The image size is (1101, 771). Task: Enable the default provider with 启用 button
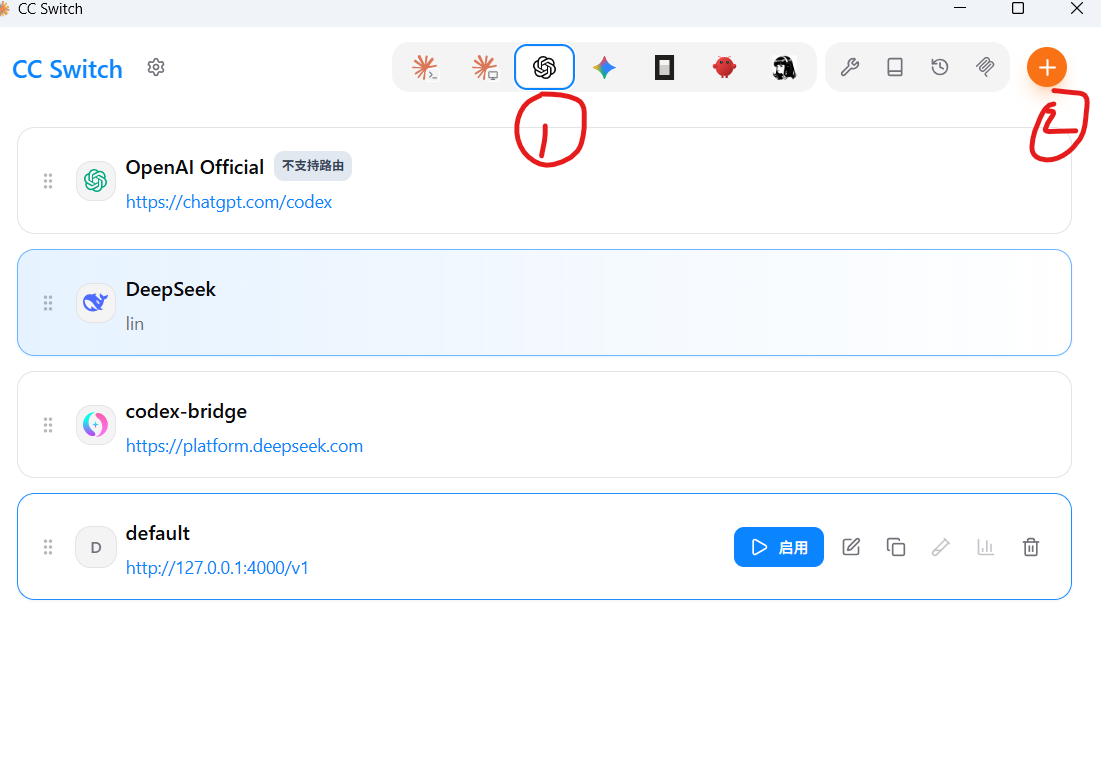pyautogui.click(x=779, y=547)
